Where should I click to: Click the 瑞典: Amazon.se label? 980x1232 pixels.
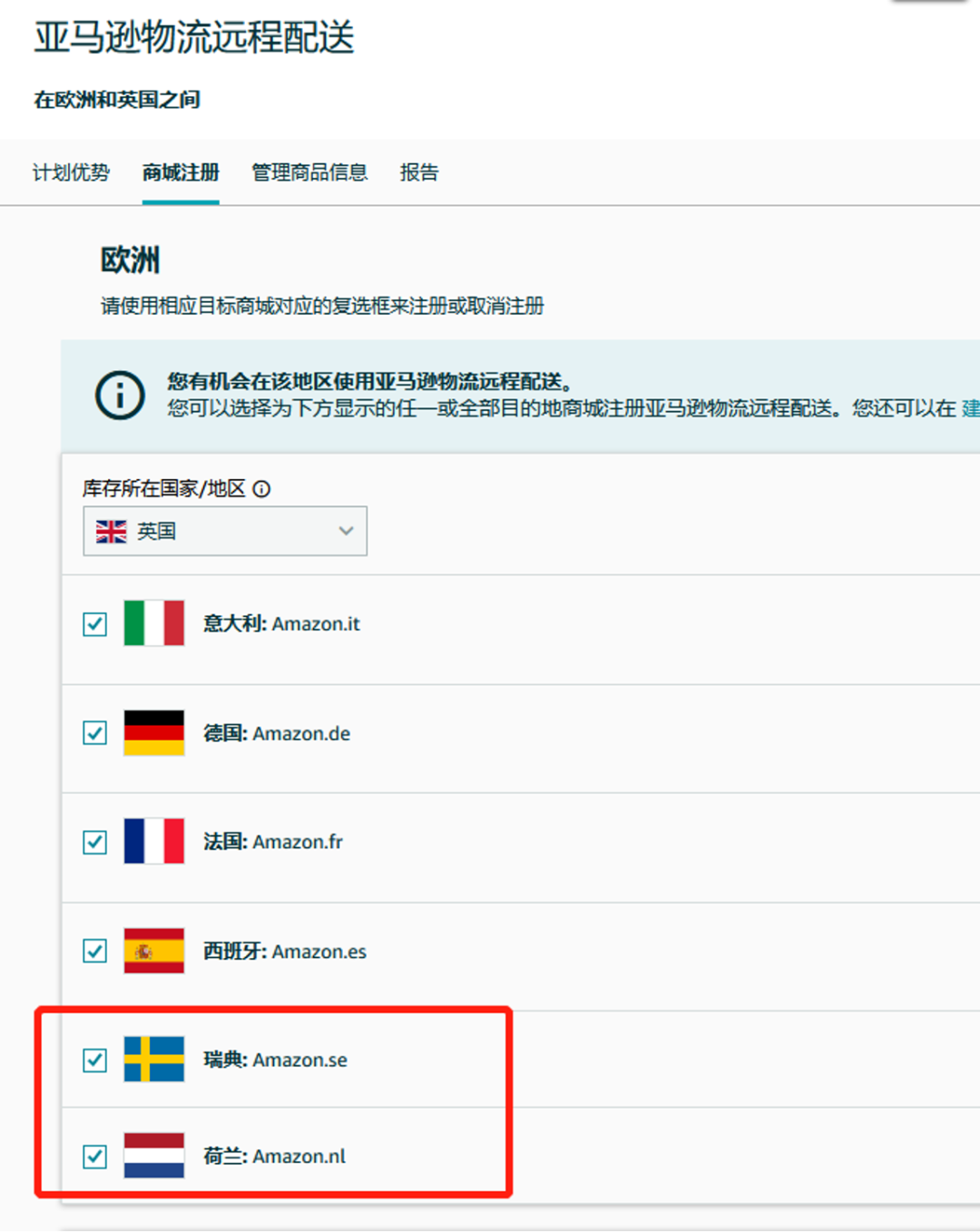pyautogui.click(x=275, y=1060)
